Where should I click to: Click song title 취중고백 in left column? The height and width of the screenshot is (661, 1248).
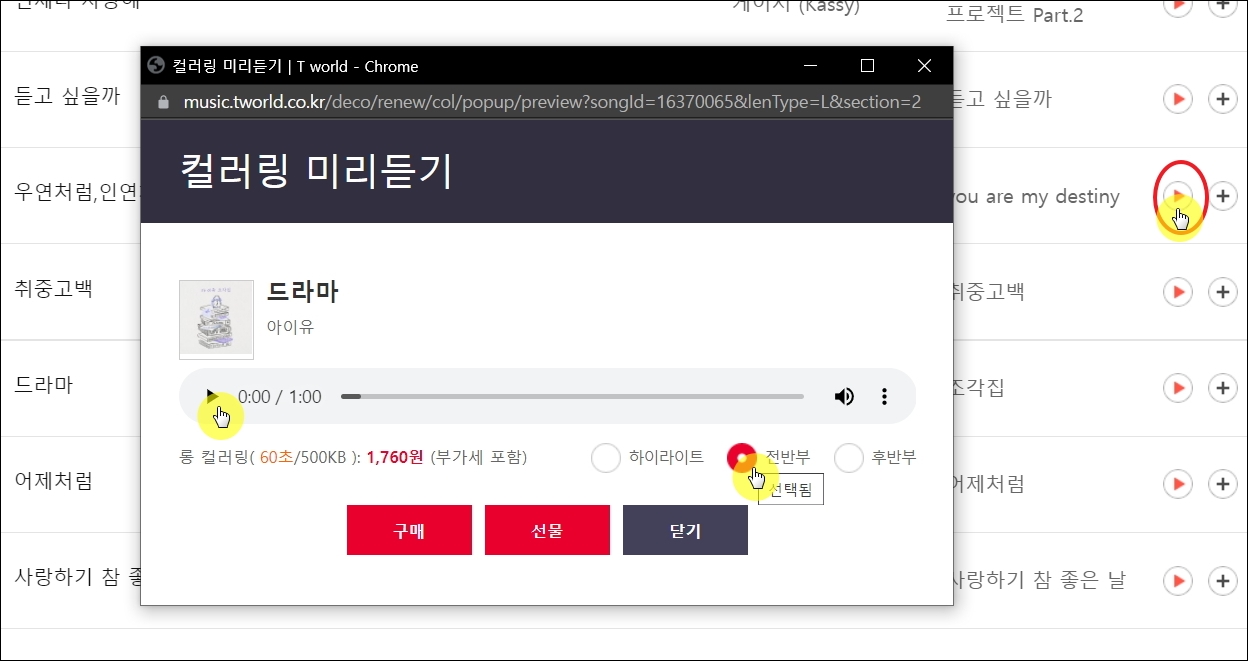(x=53, y=290)
